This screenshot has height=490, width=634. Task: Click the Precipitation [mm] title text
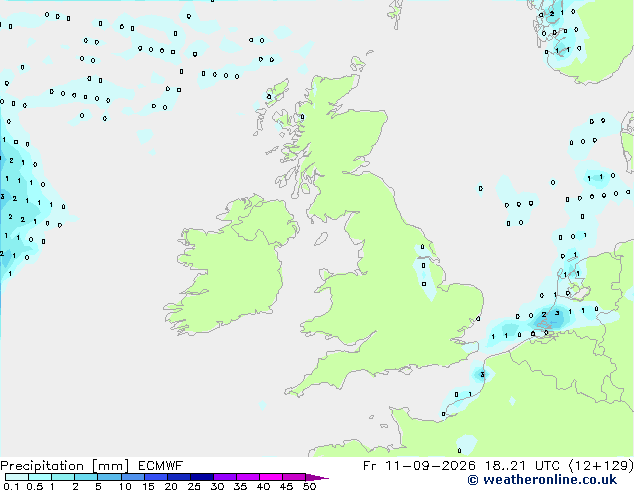(64, 466)
